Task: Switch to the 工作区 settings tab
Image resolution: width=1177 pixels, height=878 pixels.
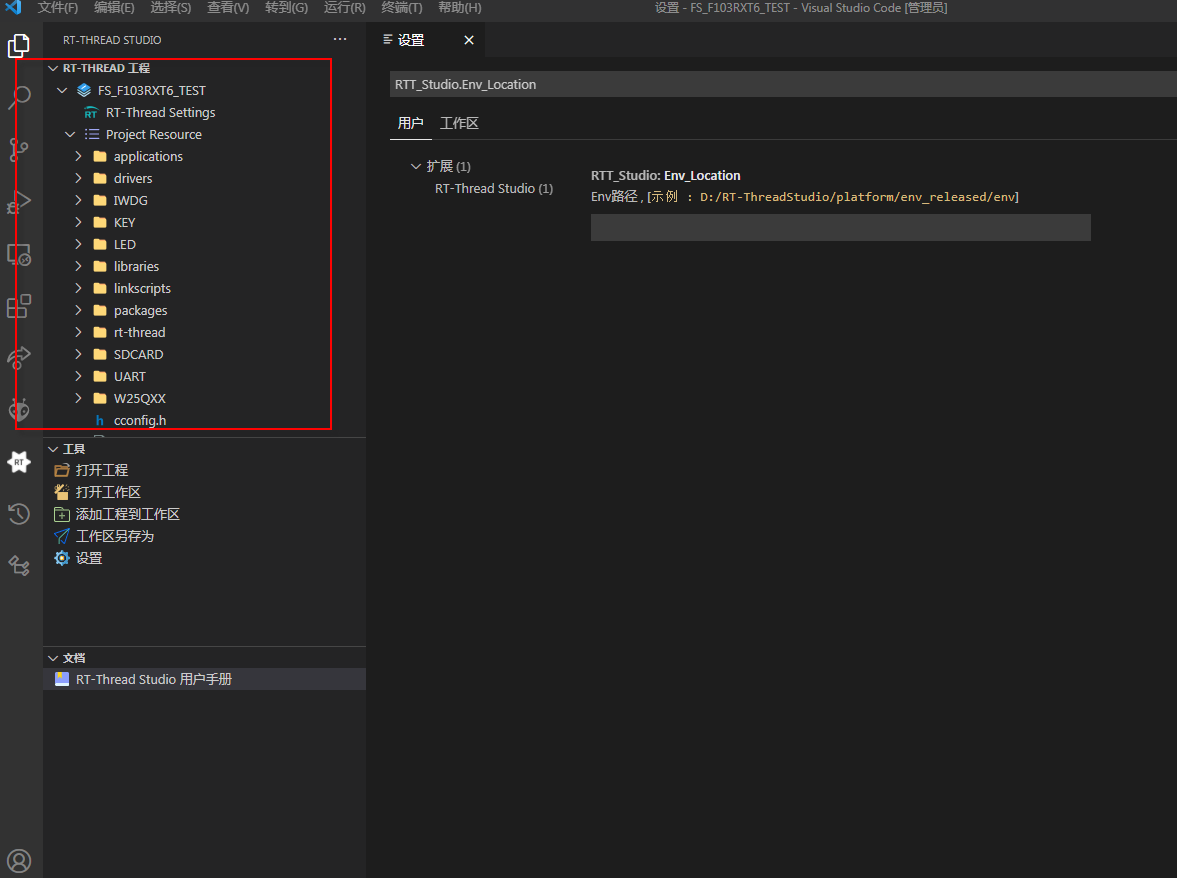Action: [x=459, y=124]
